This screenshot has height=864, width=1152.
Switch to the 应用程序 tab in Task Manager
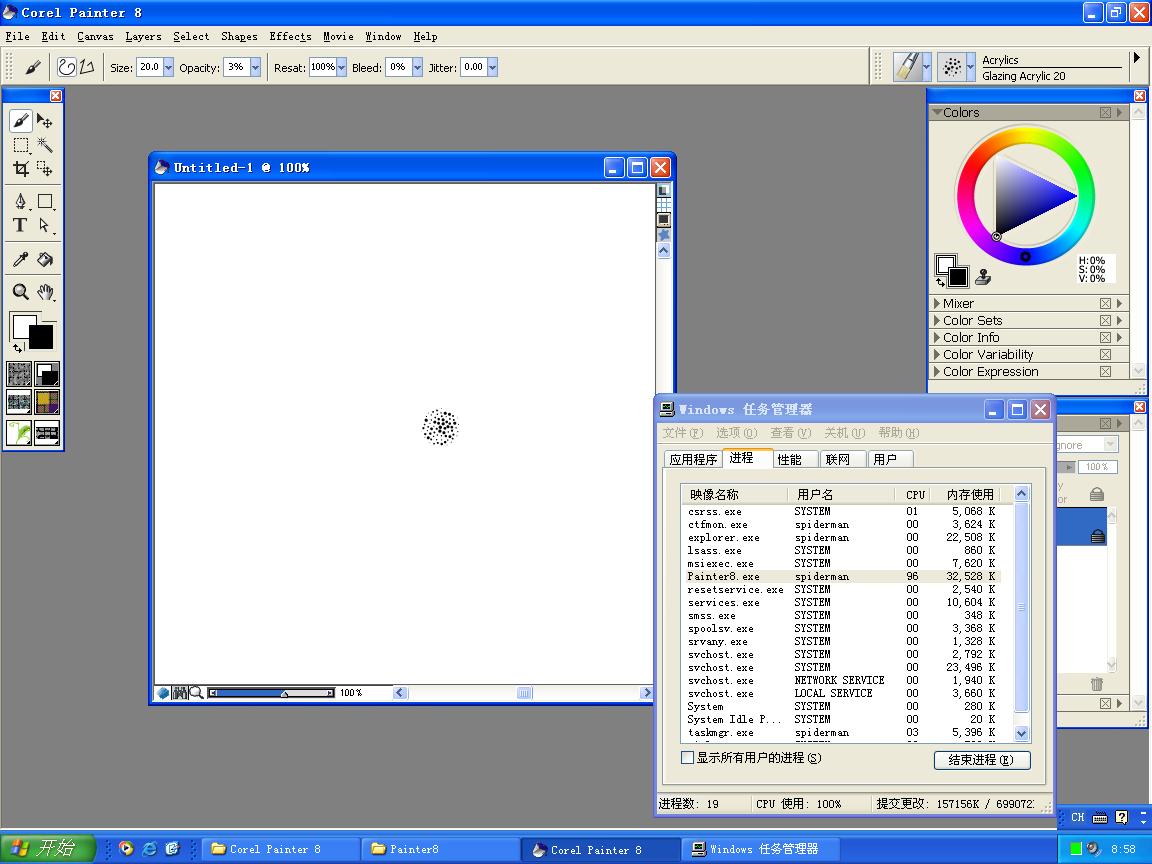click(x=693, y=459)
